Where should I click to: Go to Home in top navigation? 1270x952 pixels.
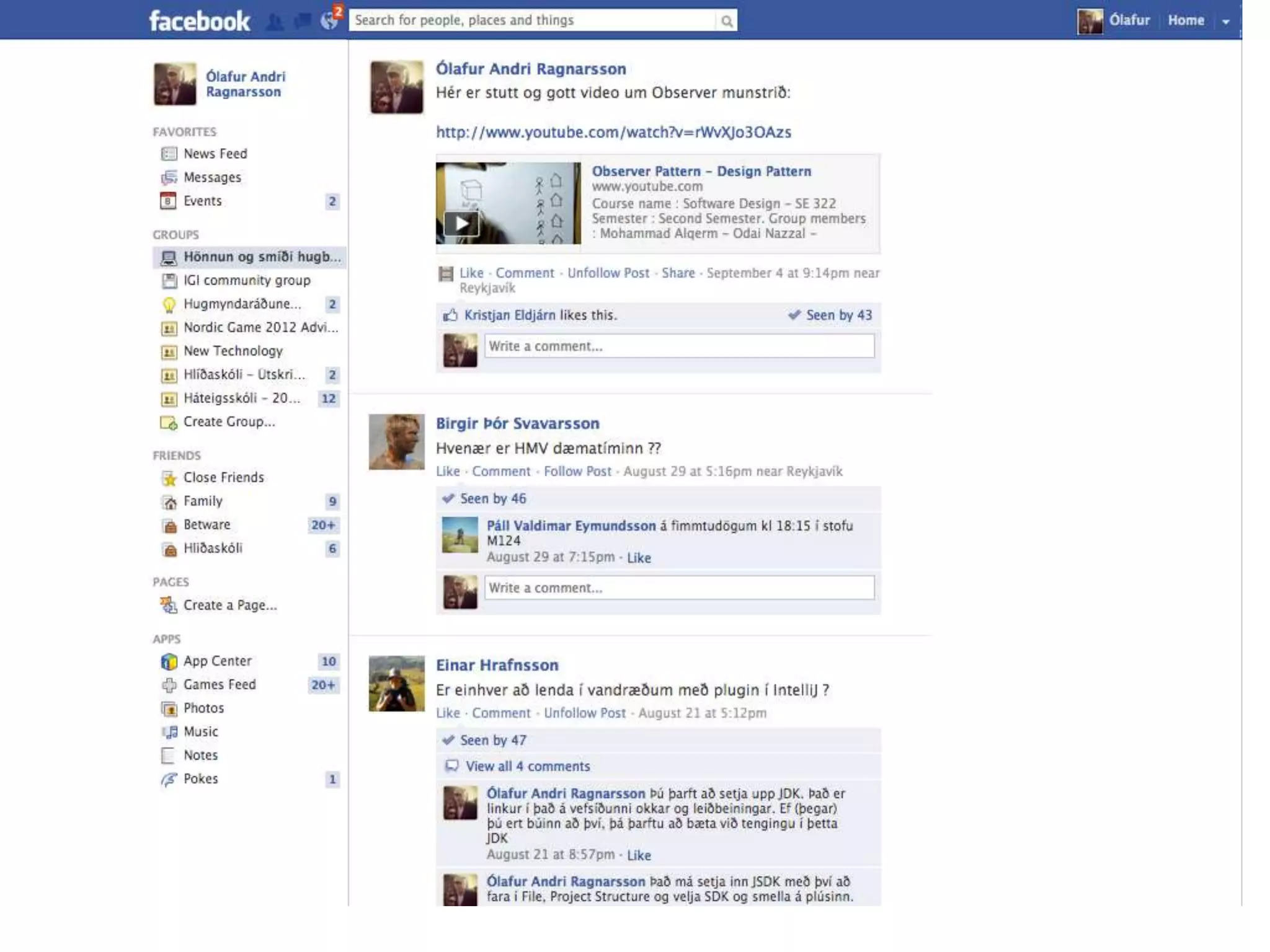click(1185, 20)
